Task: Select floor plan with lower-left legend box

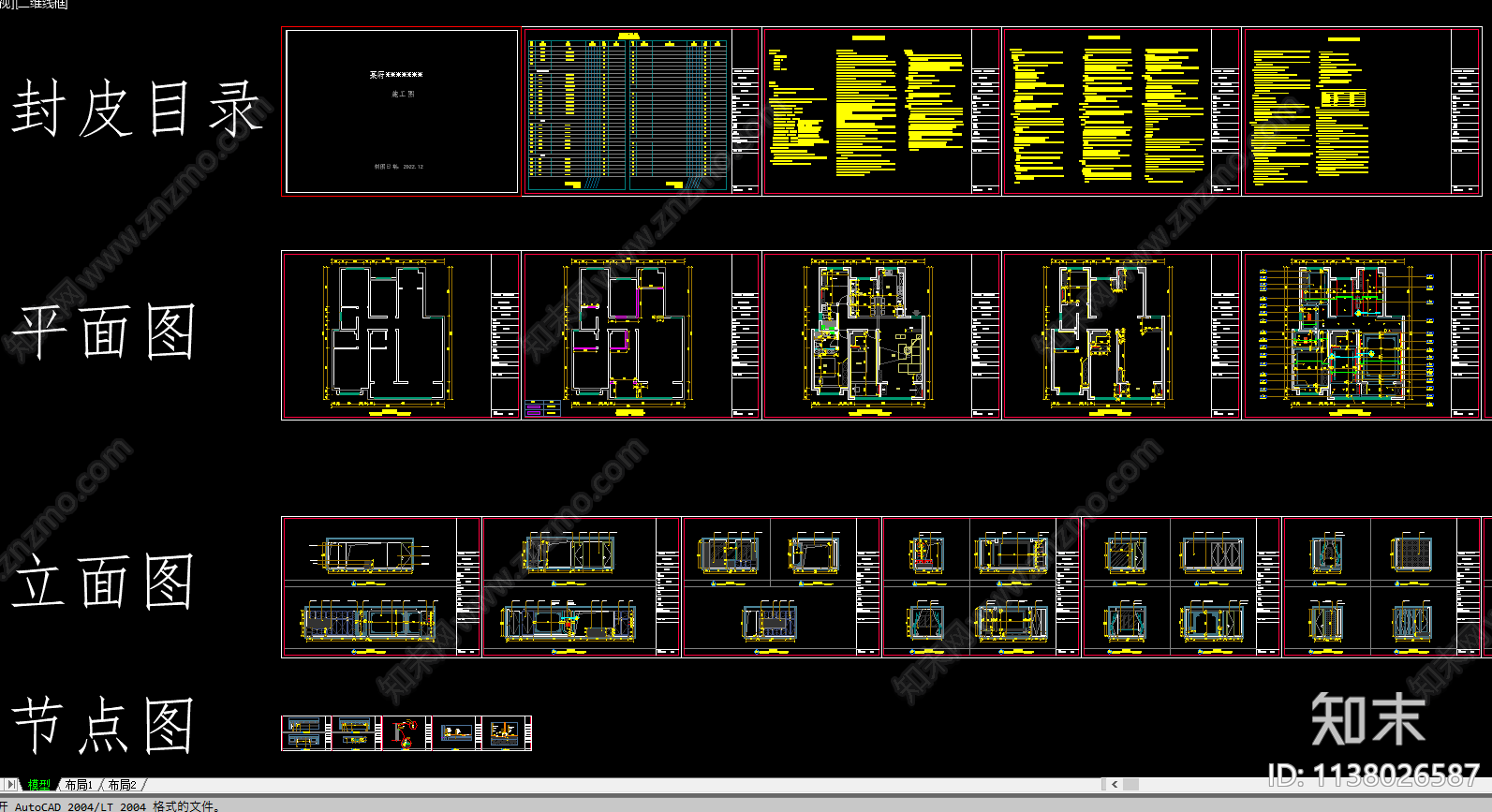Action: 642,335
